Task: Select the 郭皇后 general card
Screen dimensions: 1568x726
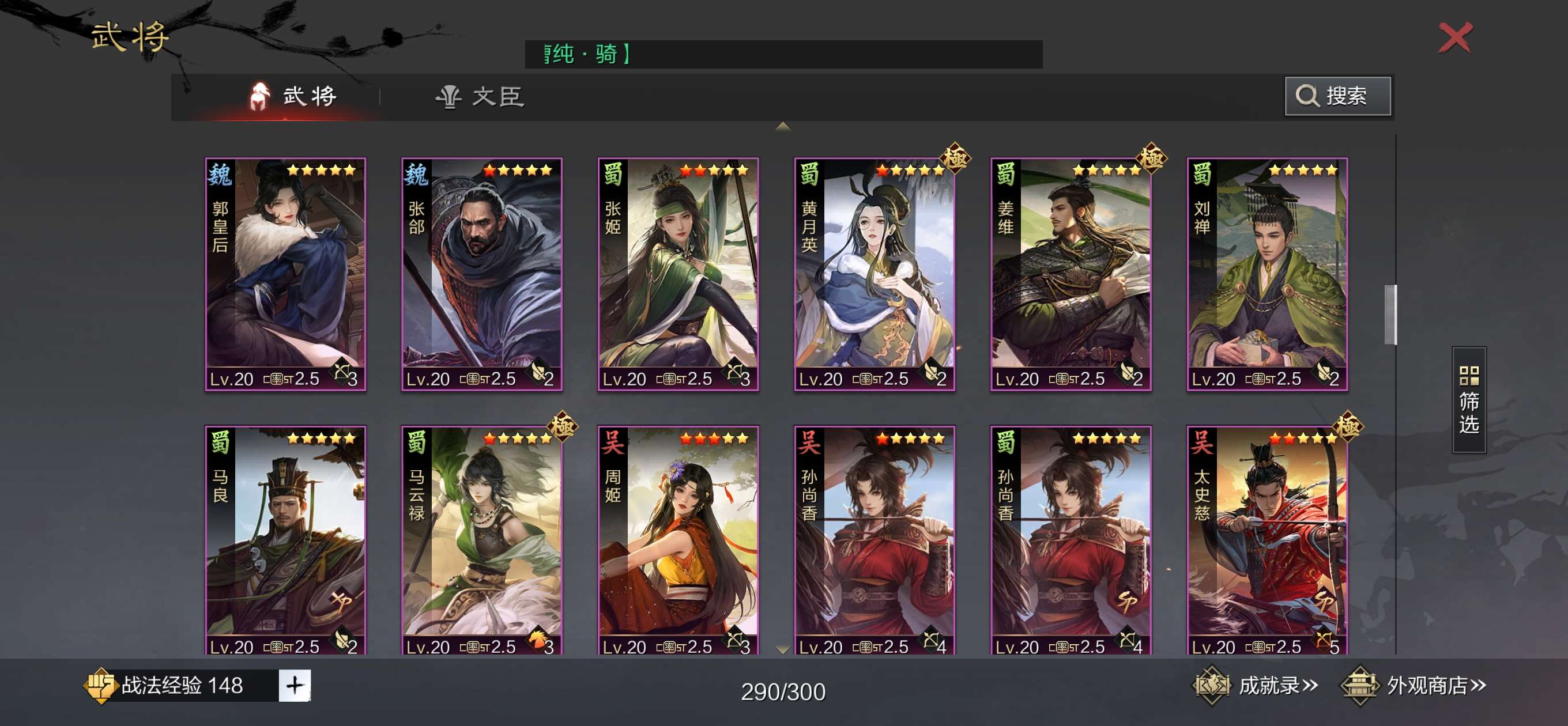Action: 285,274
